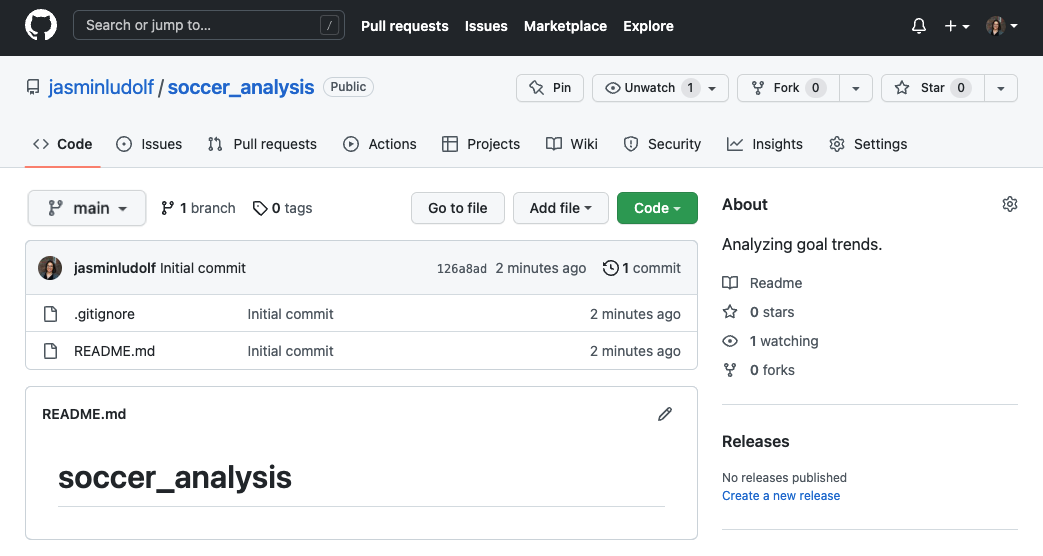Open the user avatar menu
The height and width of the screenshot is (556, 1043).
(1002, 26)
